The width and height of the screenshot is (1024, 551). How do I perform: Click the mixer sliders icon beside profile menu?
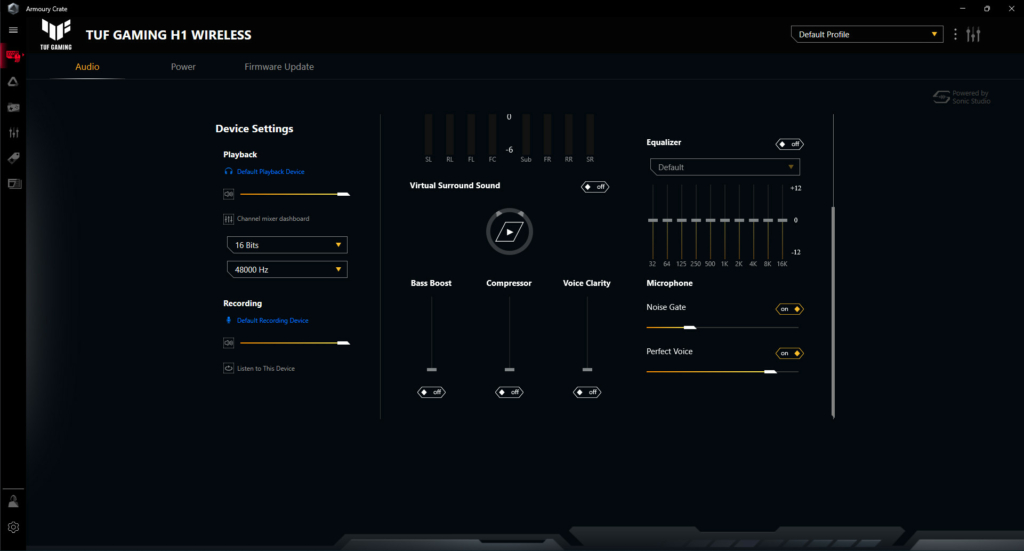tap(974, 34)
